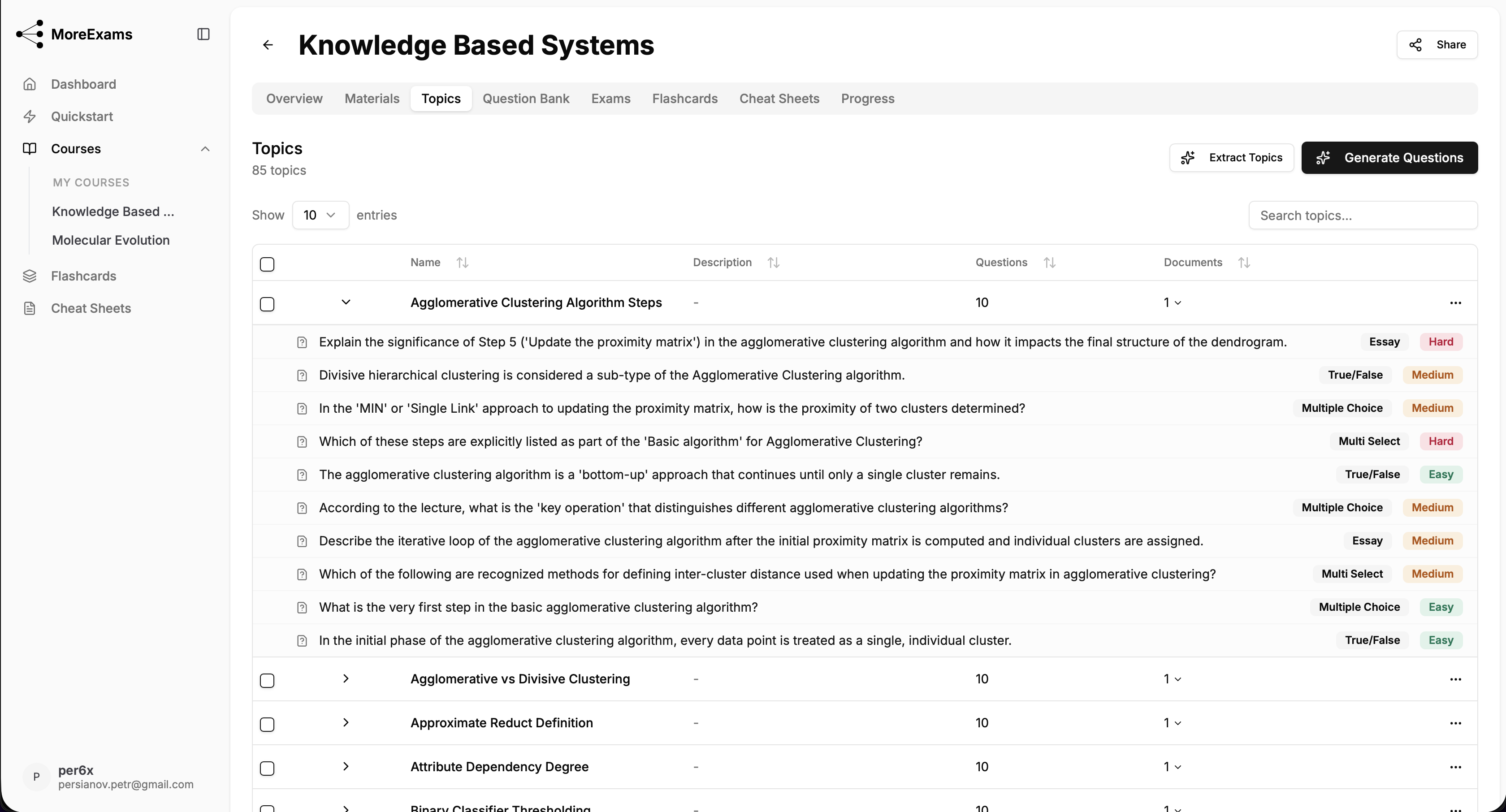The width and height of the screenshot is (1506, 812).
Task: Click the MoreExams logo icon
Action: pos(30,34)
